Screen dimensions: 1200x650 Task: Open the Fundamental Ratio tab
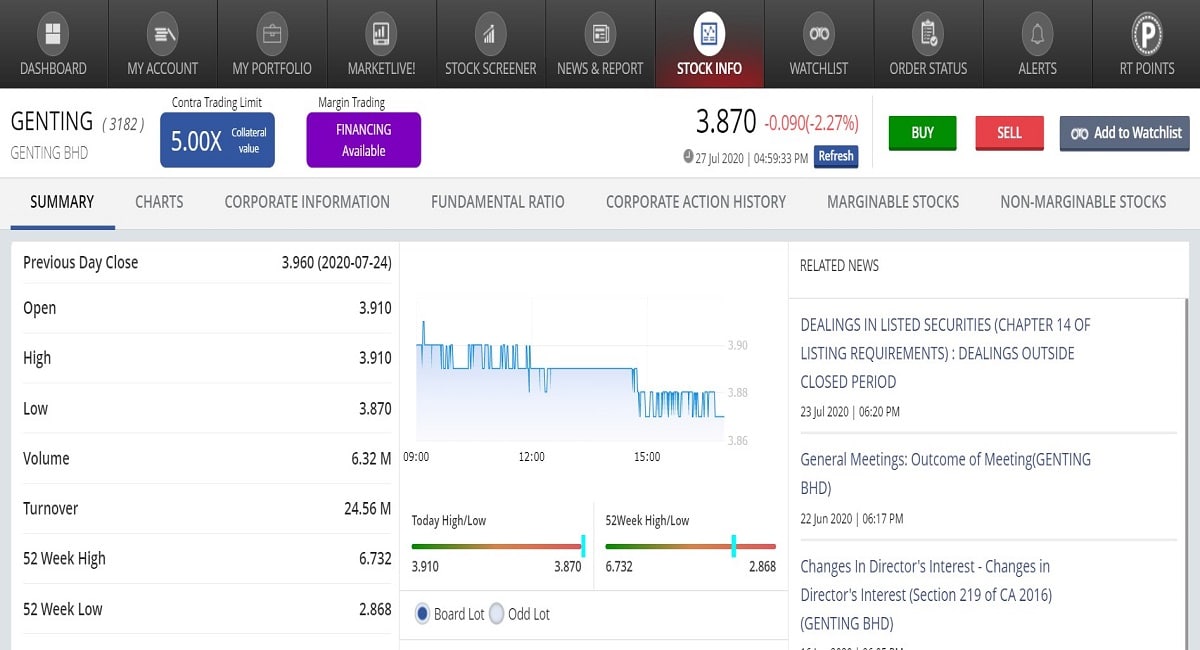(x=498, y=202)
